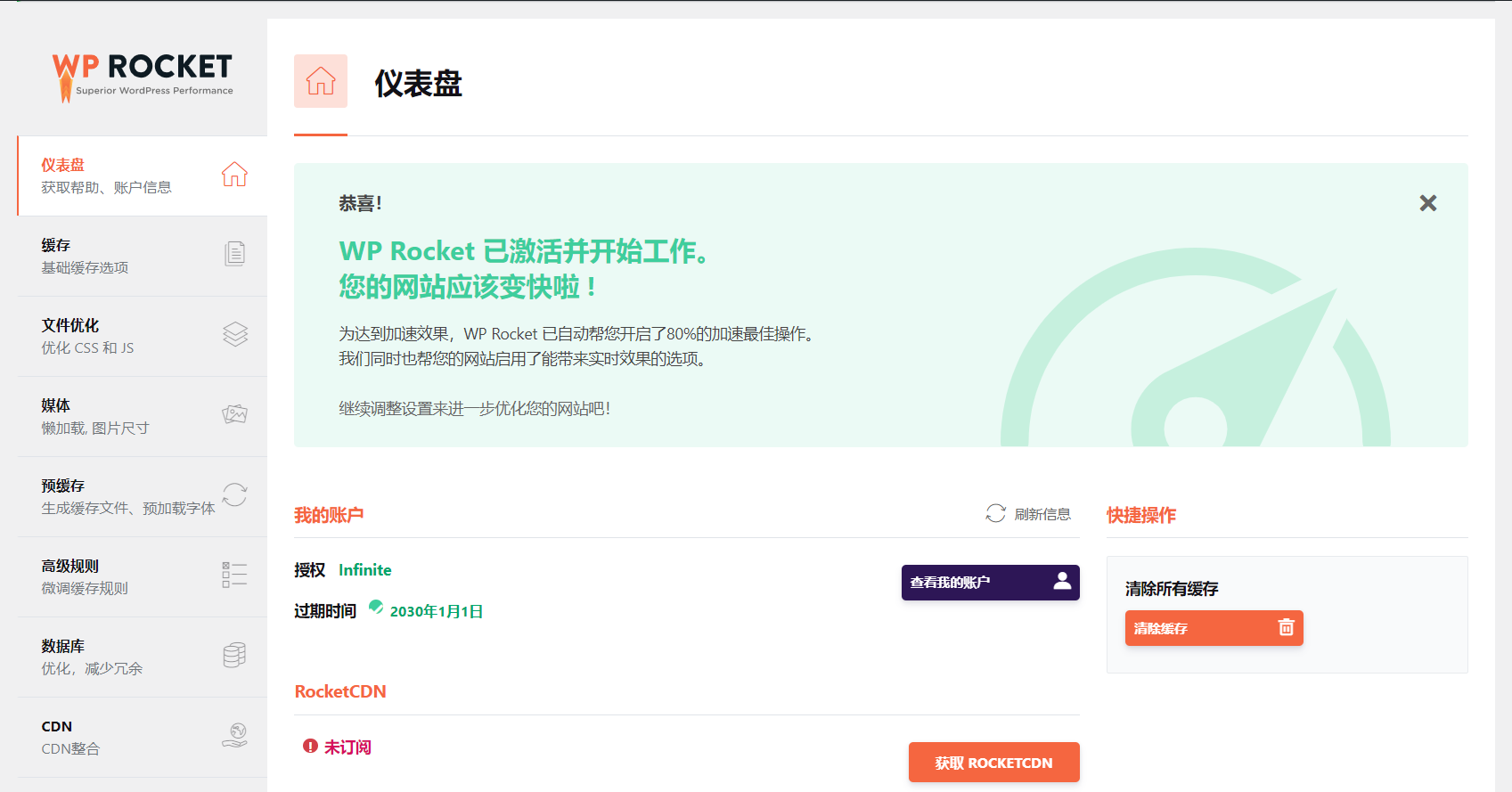
Task: Click 清除缓存 to clear cache
Action: click(x=1214, y=628)
